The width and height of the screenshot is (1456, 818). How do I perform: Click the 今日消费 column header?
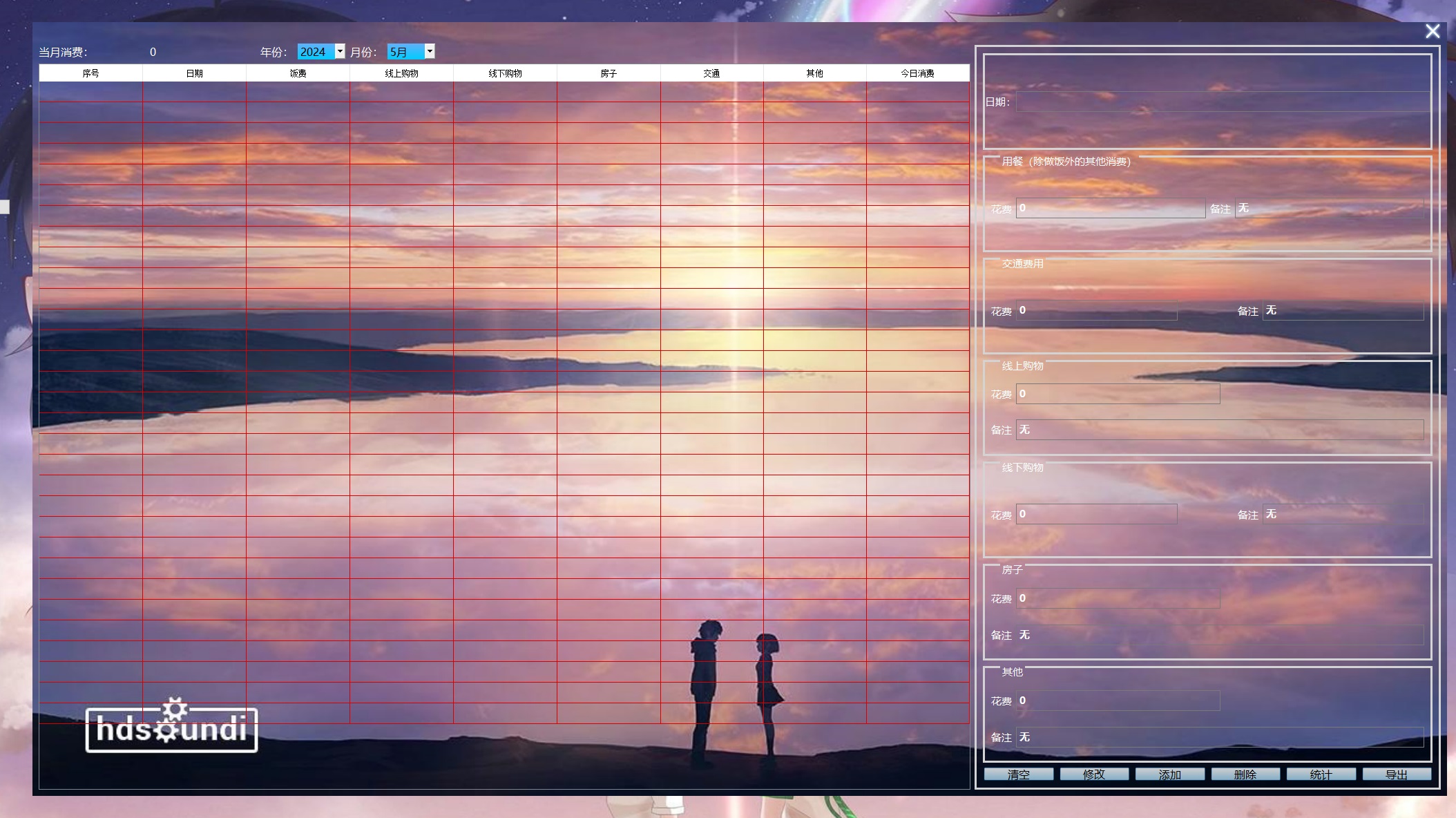[x=918, y=73]
